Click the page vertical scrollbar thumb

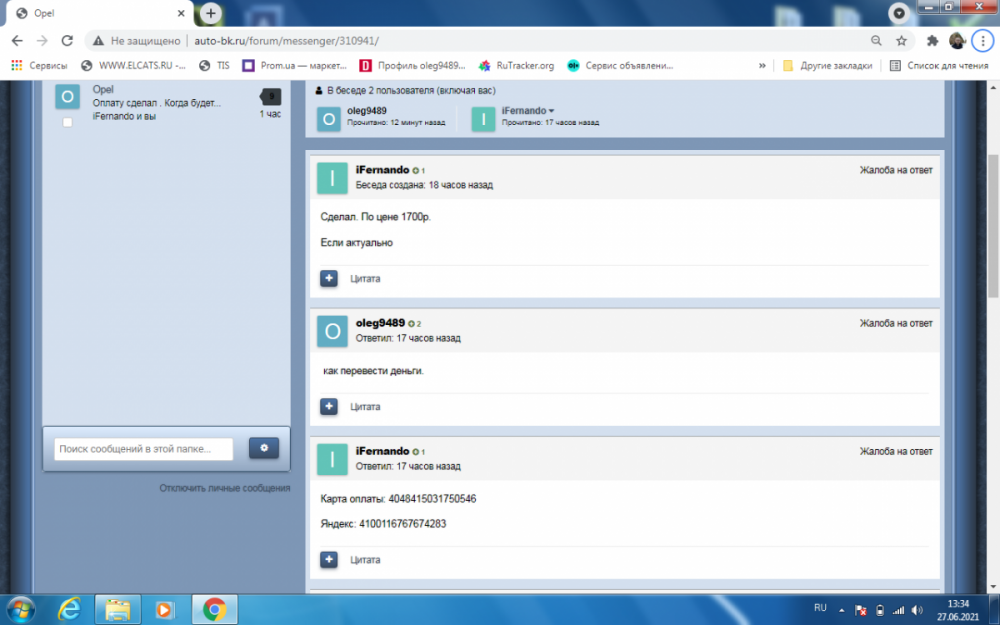[993, 225]
